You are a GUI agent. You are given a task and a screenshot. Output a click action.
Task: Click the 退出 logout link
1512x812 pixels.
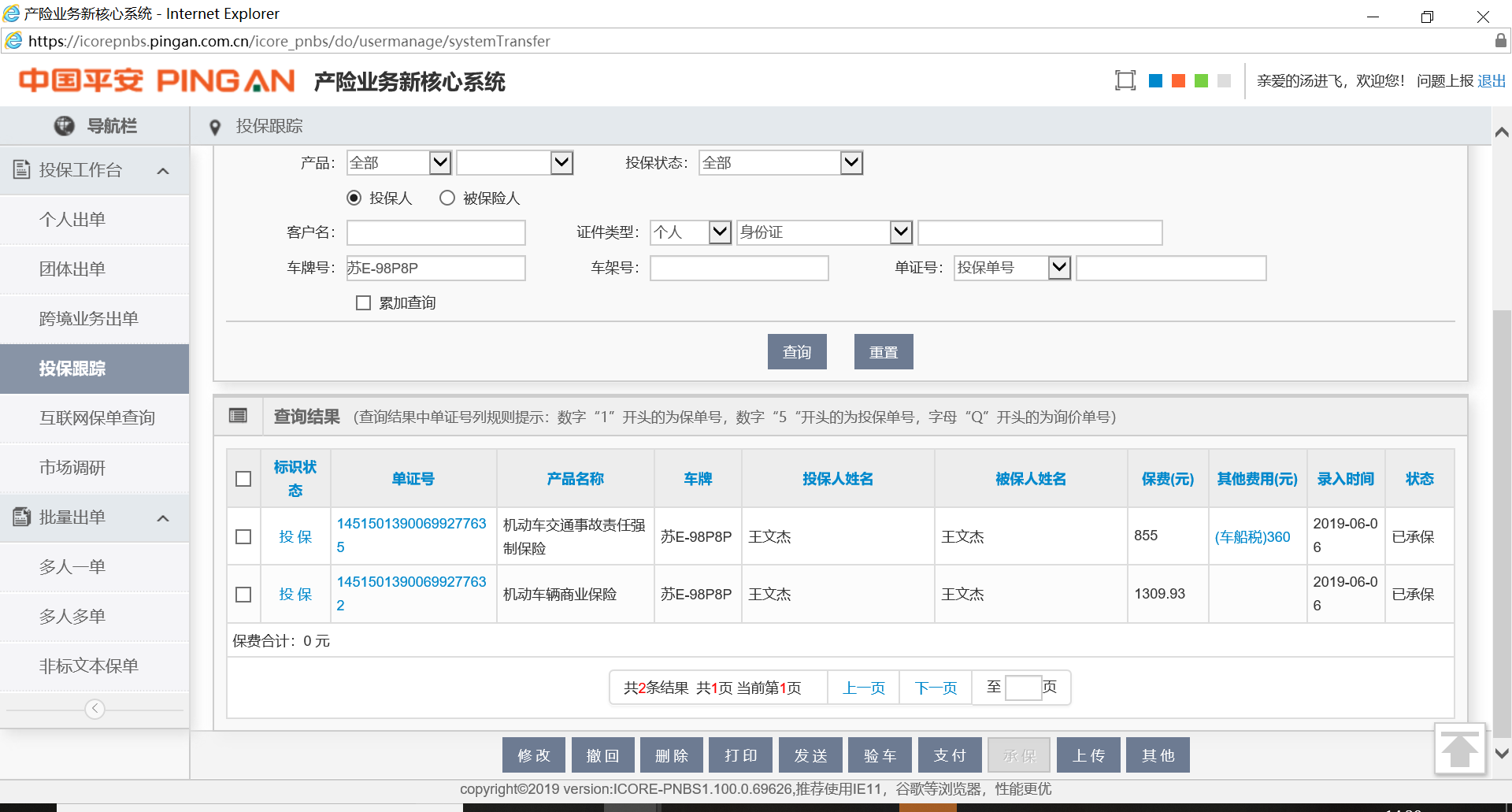coord(1491,81)
